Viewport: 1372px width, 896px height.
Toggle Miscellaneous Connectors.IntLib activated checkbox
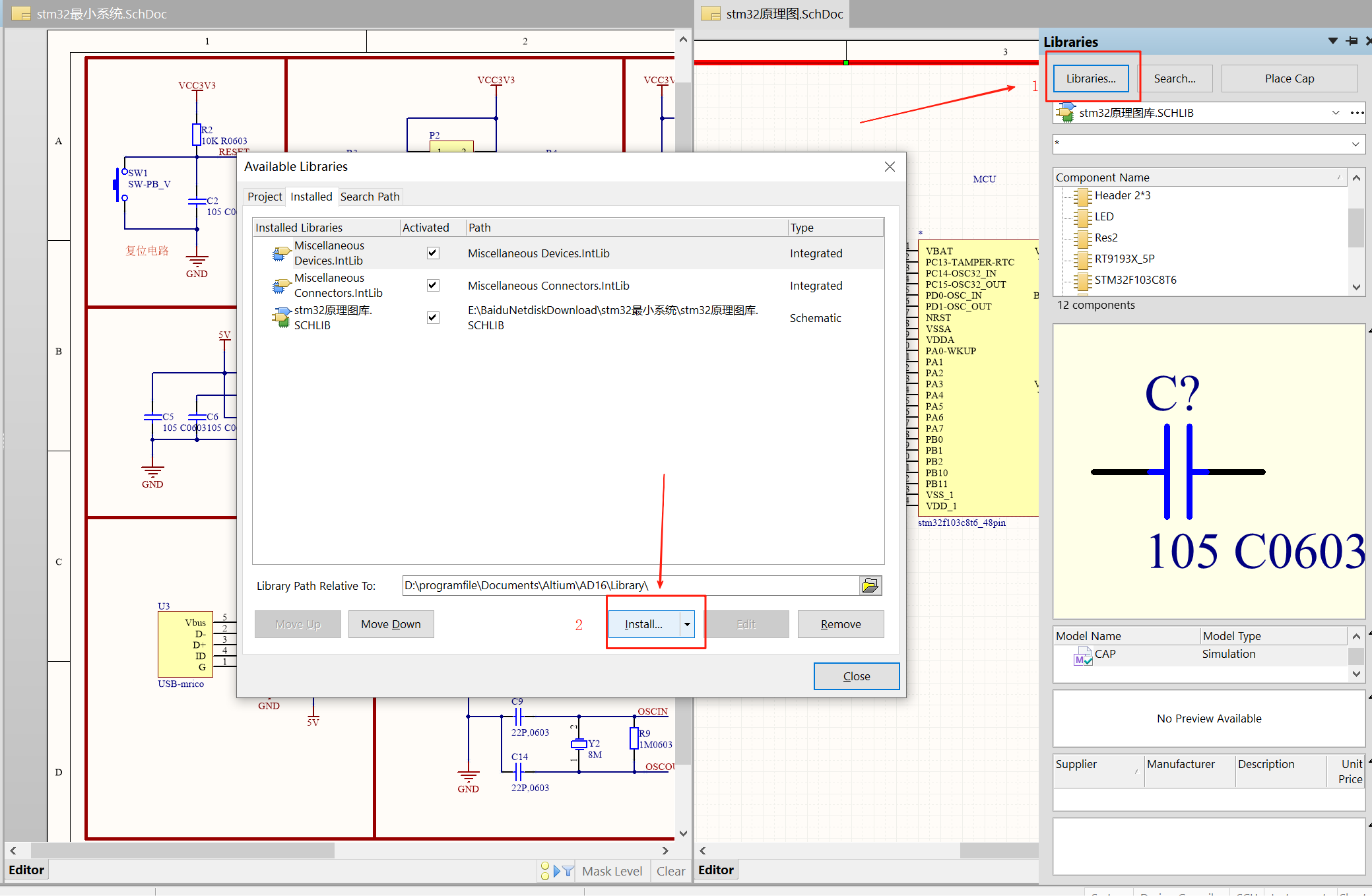[x=433, y=285]
